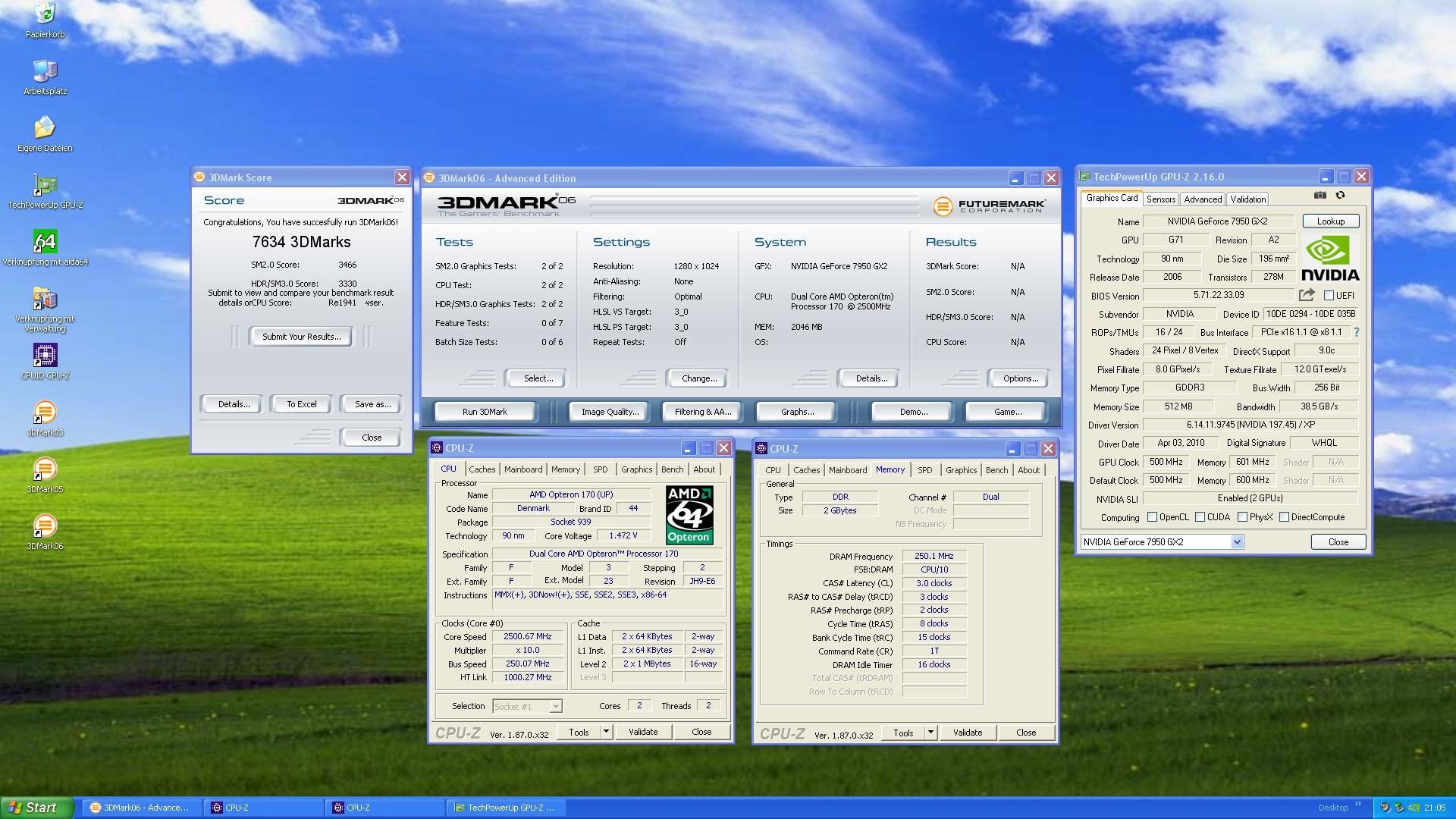This screenshot has width=1456, height=819.
Task: Click GPU-Z screenshot camera icon
Action: pyautogui.click(x=1320, y=196)
